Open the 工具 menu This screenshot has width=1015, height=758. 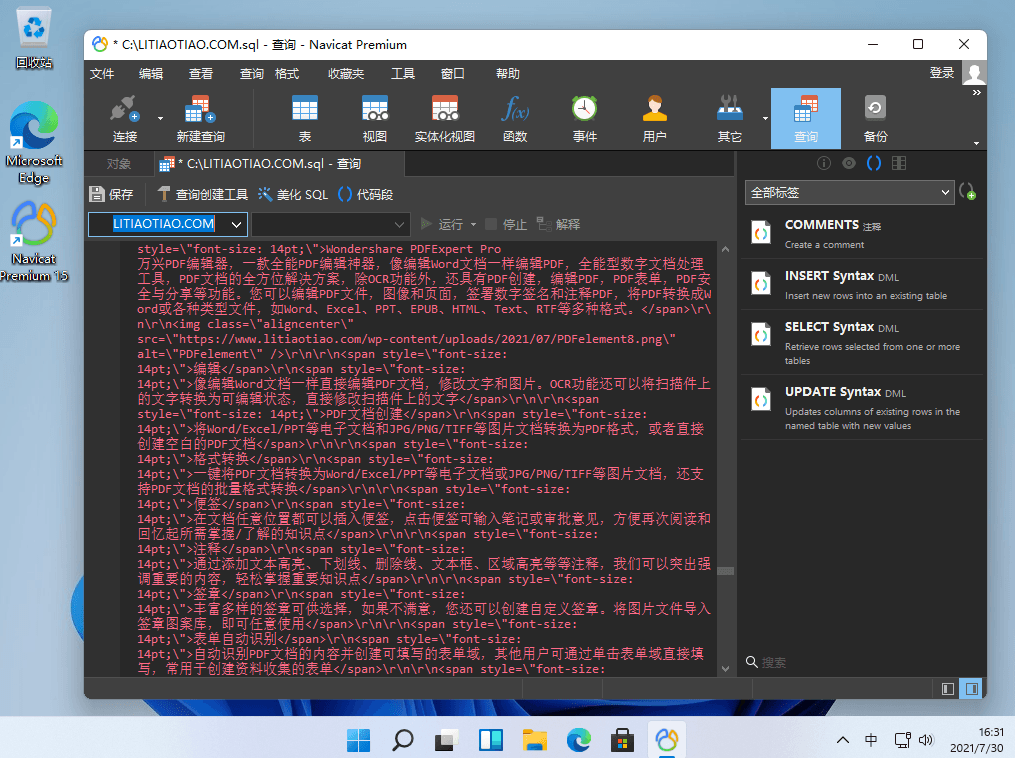[403, 74]
